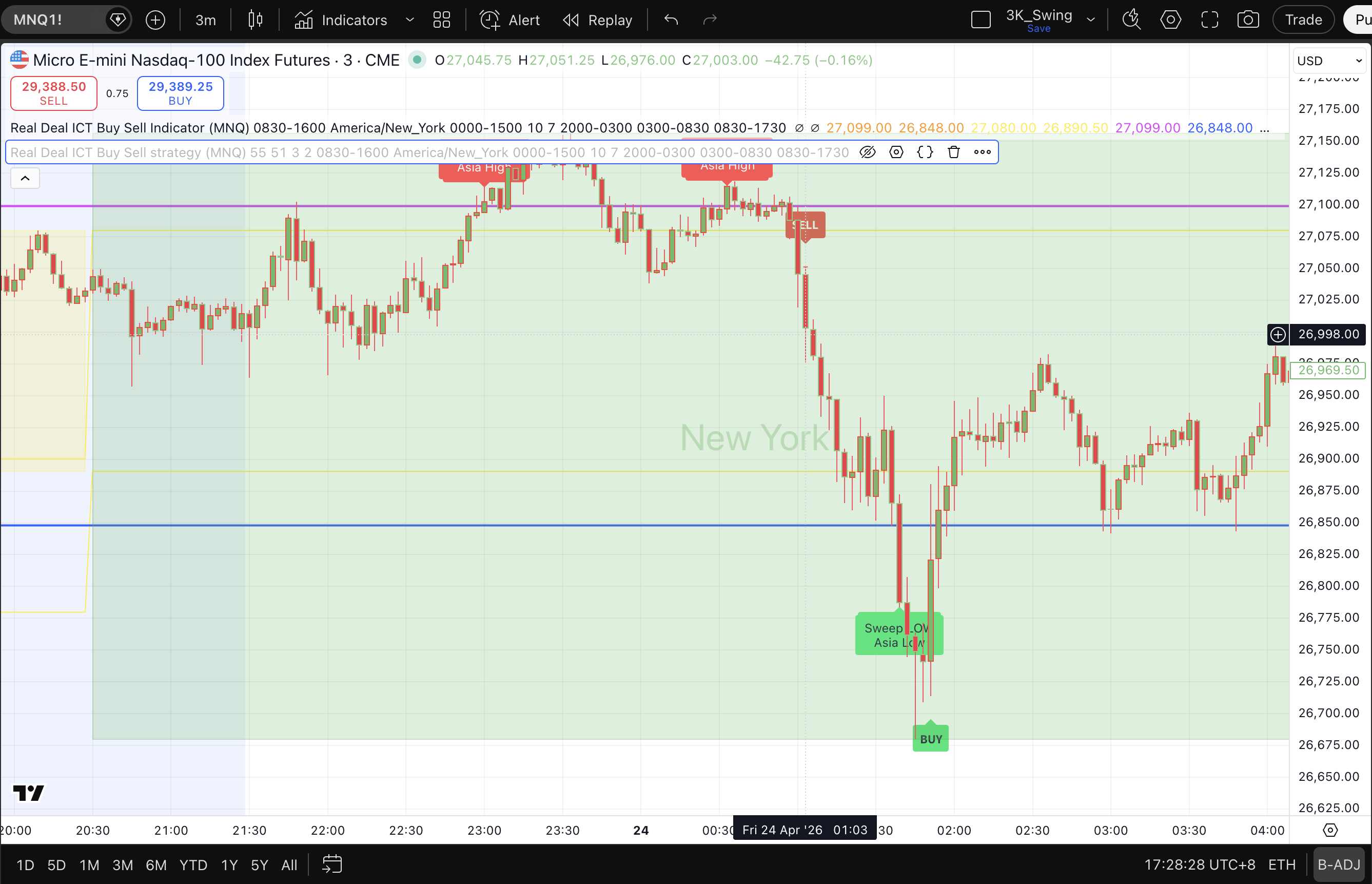
Task: Click the symbol badge icon beside MNQ1!
Action: [117, 20]
